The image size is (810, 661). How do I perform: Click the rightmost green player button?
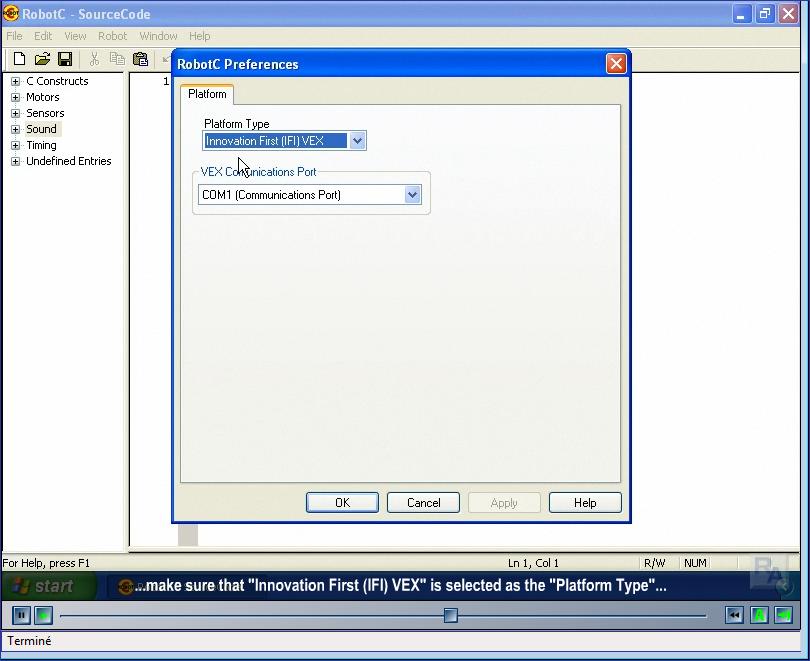click(x=784, y=615)
